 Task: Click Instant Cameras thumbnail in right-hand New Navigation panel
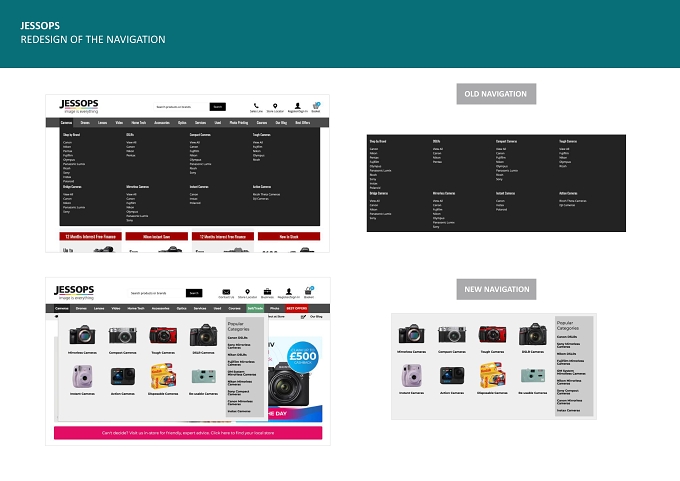click(x=411, y=375)
